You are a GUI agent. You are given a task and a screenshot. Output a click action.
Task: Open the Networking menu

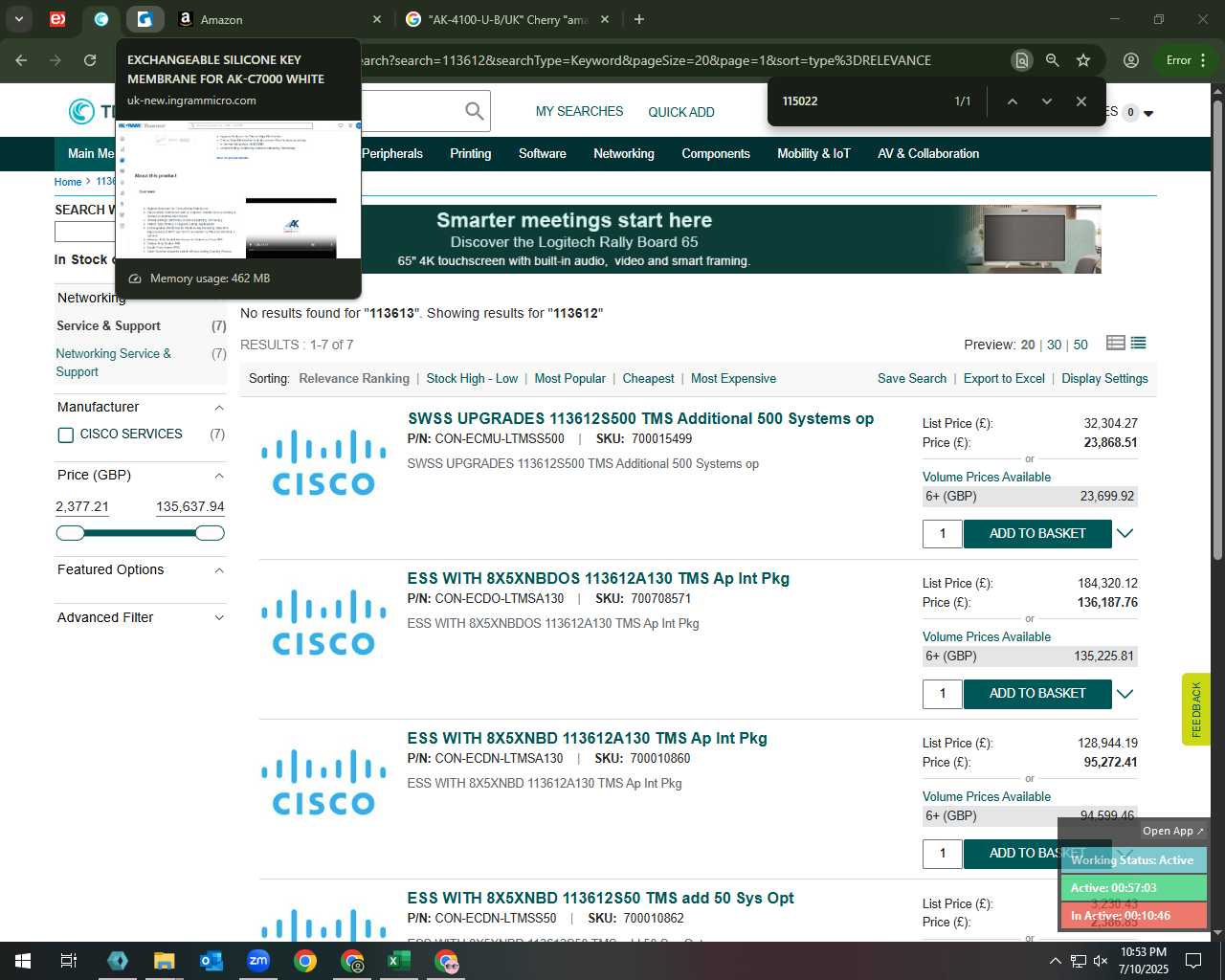point(624,153)
